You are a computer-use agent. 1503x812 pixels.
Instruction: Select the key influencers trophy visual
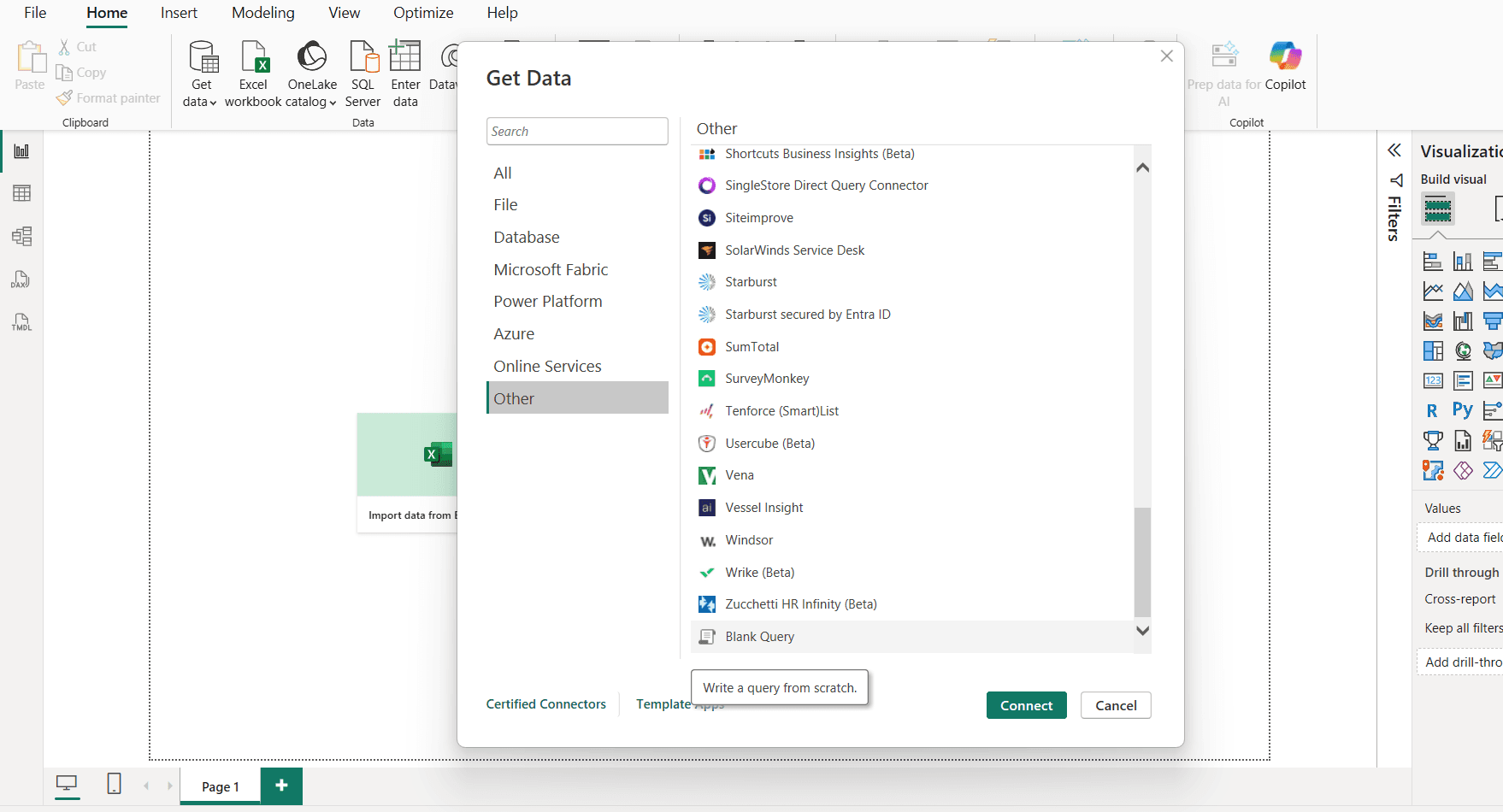pos(1433,441)
